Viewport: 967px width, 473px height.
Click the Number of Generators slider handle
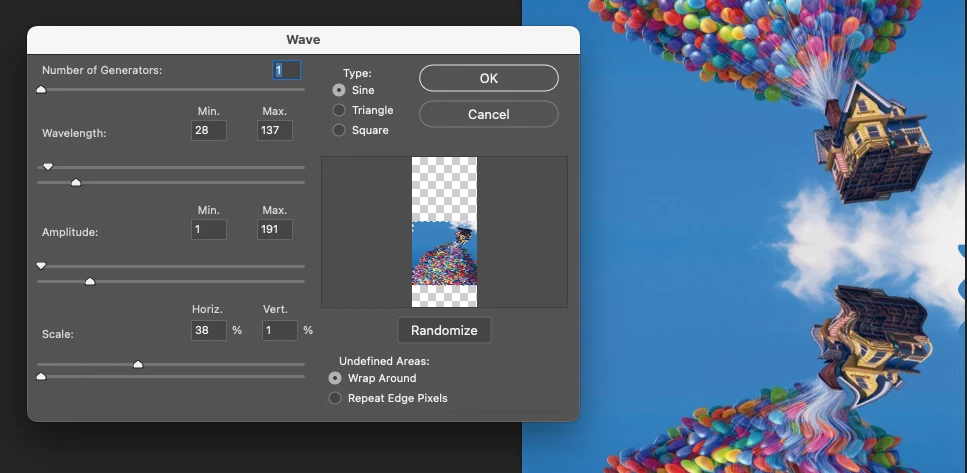[41, 89]
